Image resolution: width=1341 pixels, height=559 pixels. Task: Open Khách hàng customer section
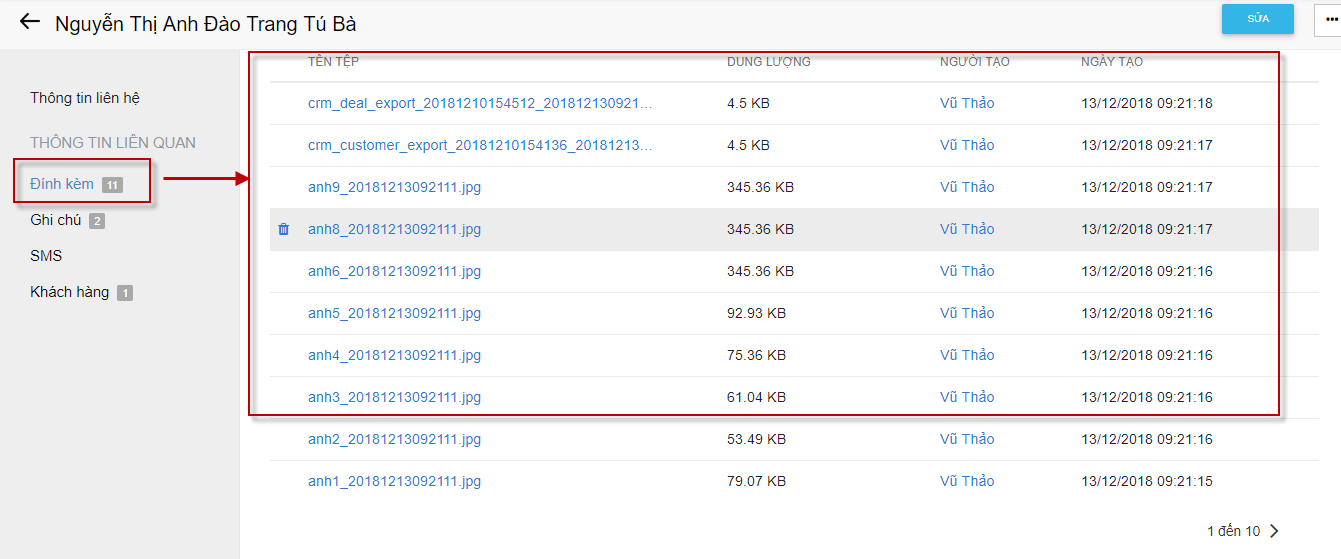pyautogui.click(x=69, y=292)
